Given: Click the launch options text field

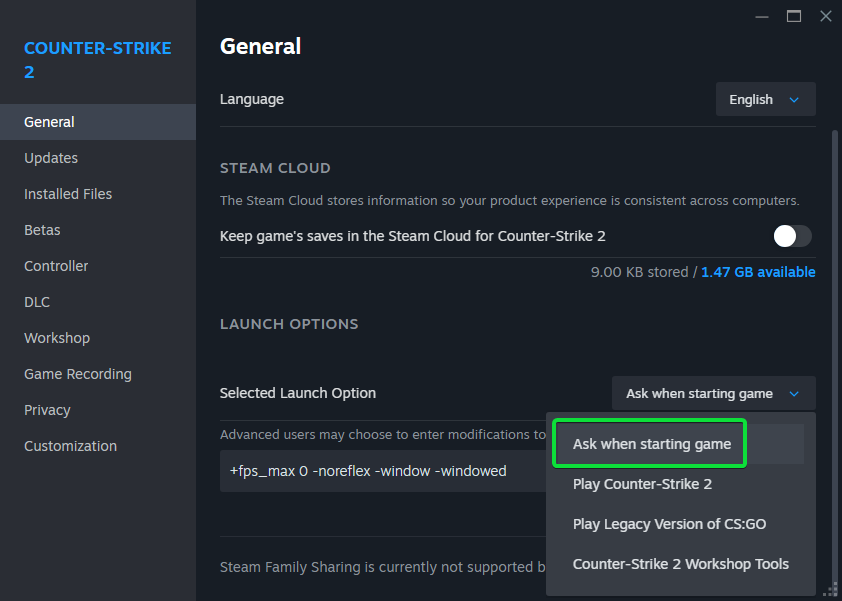Looking at the screenshot, I should pos(380,471).
